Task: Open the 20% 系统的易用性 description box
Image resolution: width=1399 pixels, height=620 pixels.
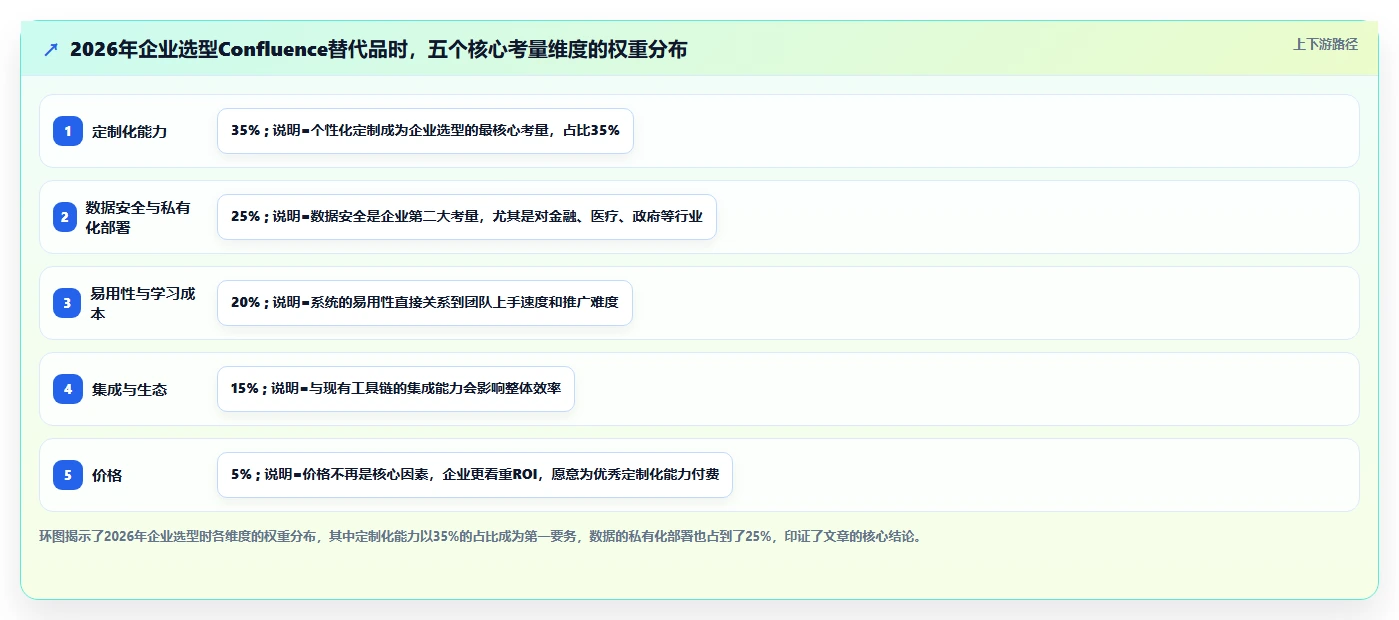Action: click(425, 303)
